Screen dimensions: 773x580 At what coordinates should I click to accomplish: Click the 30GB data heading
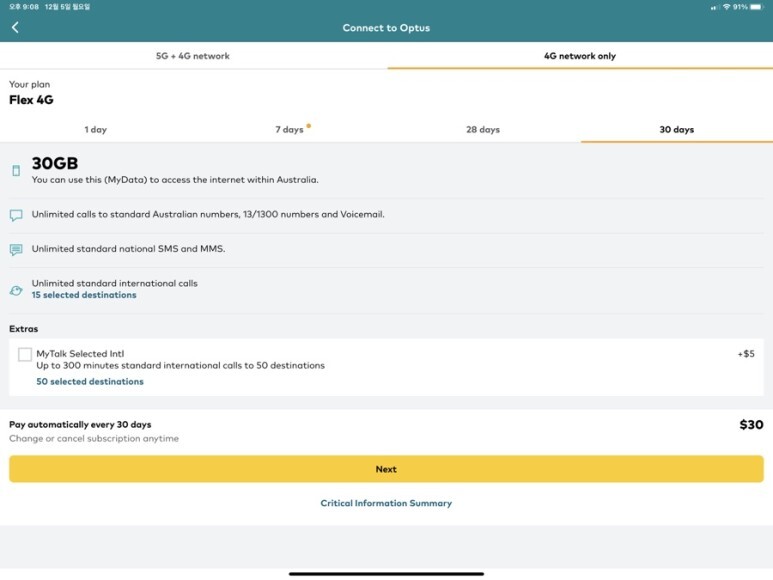pyautogui.click(x=55, y=163)
